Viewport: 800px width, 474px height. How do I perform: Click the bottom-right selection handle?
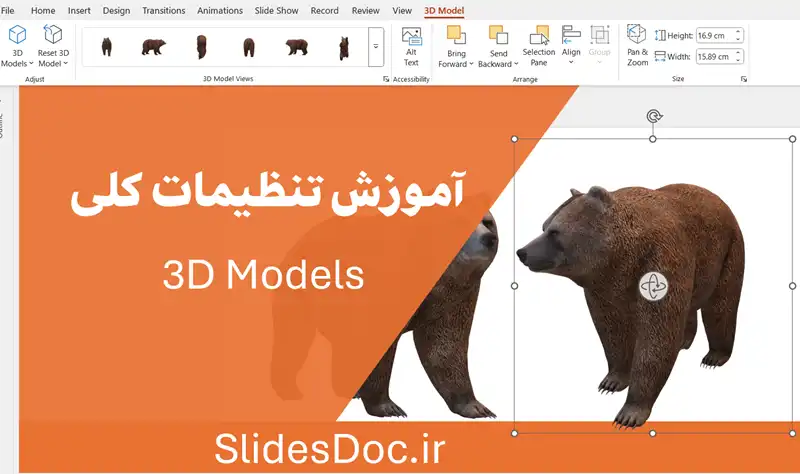[x=792, y=433]
